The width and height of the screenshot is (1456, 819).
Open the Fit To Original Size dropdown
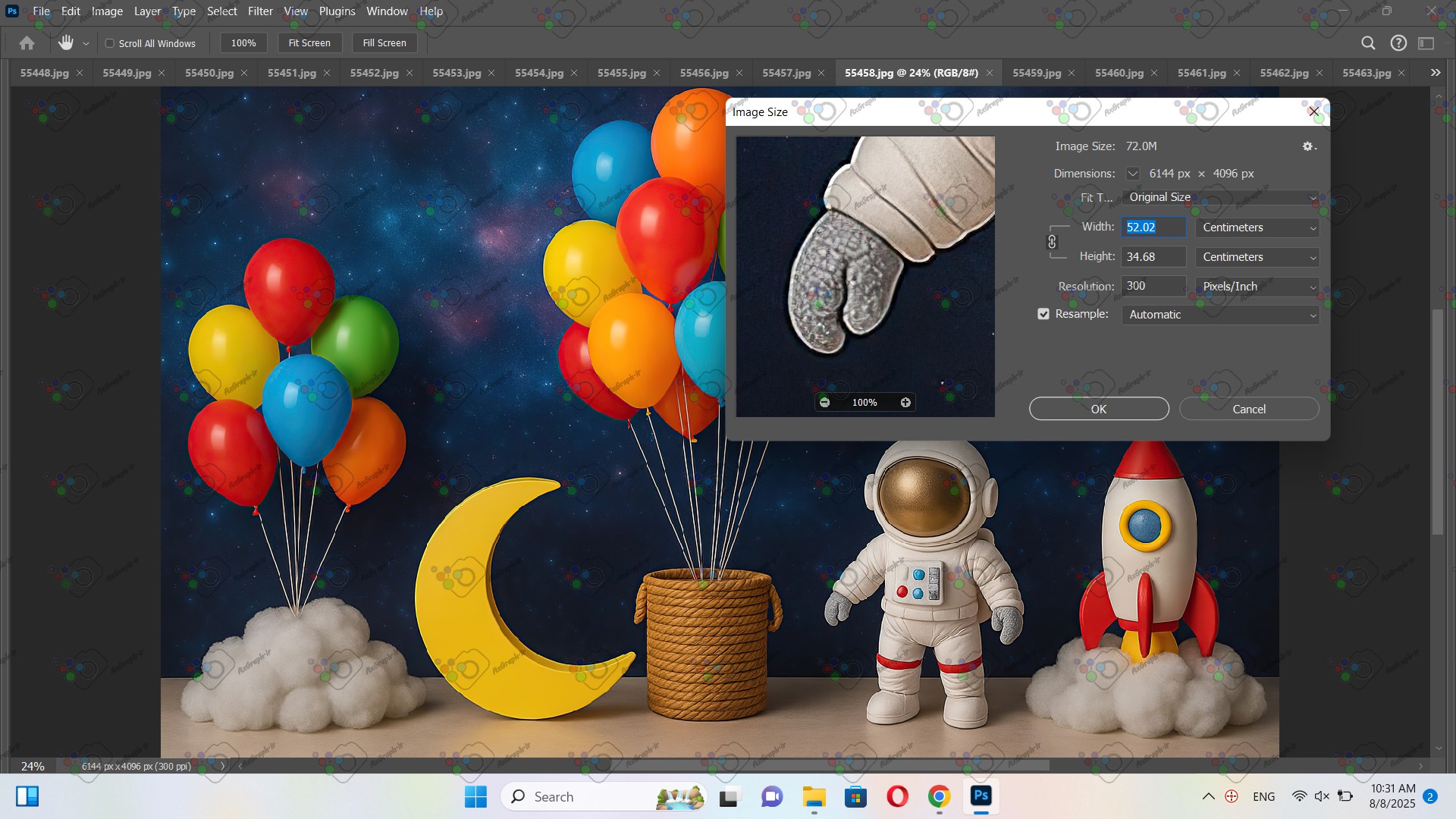[x=1219, y=197]
